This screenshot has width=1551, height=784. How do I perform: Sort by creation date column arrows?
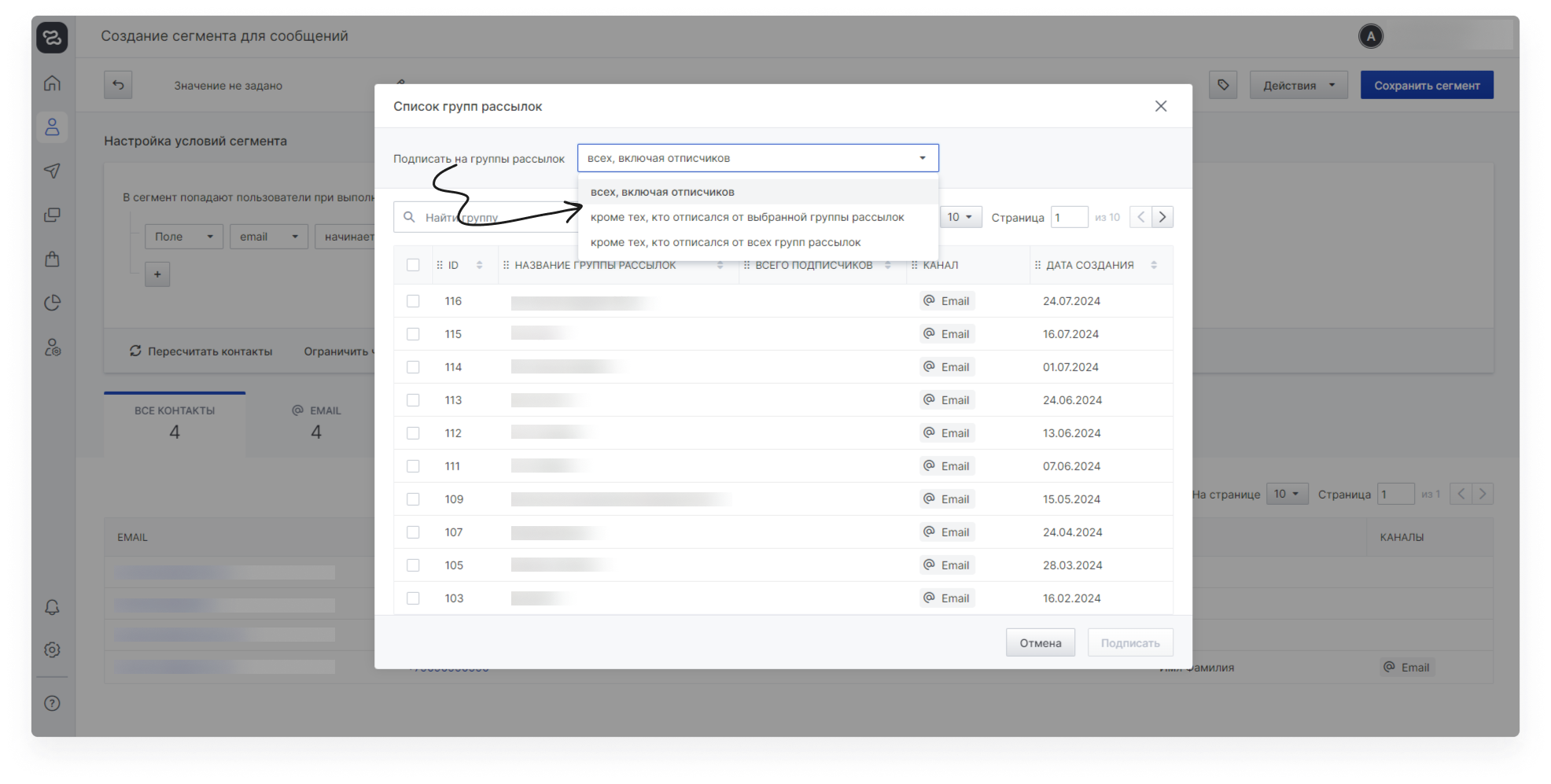coord(1154,265)
